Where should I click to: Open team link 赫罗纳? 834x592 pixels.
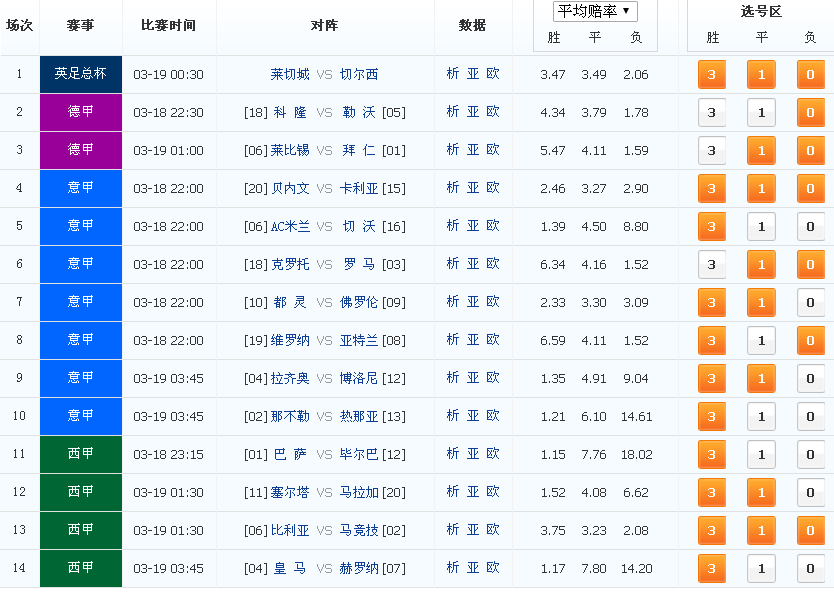coord(359,569)
